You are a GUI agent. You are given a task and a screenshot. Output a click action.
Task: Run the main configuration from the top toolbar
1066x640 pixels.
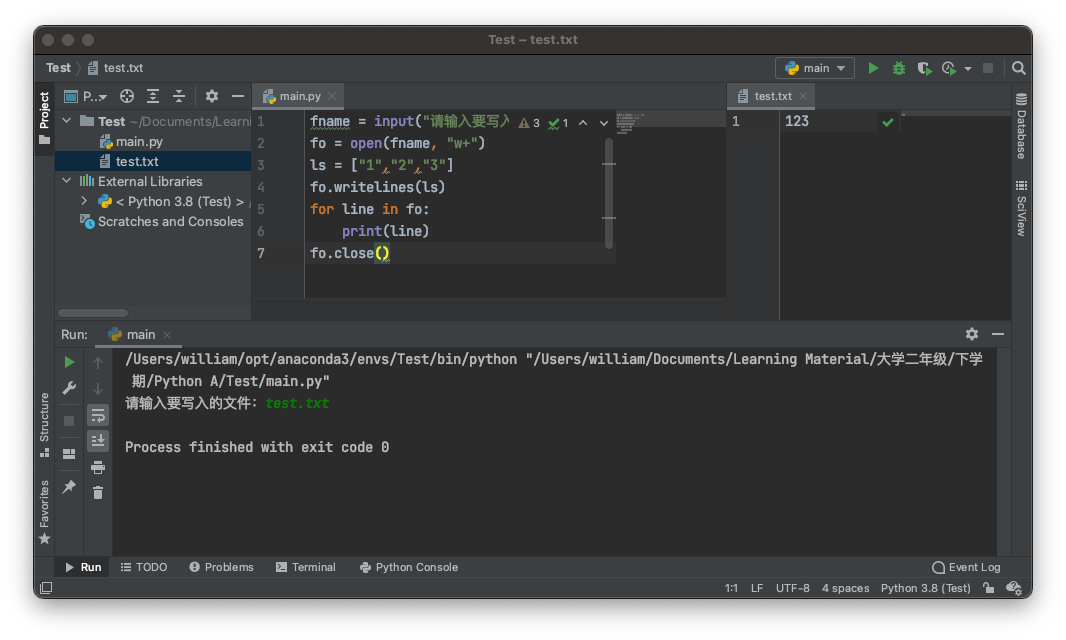[873, 68]
